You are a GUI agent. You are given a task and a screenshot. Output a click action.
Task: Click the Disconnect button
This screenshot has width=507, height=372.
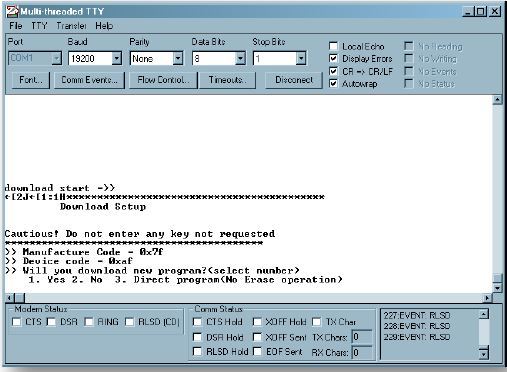tap(294, 80)
